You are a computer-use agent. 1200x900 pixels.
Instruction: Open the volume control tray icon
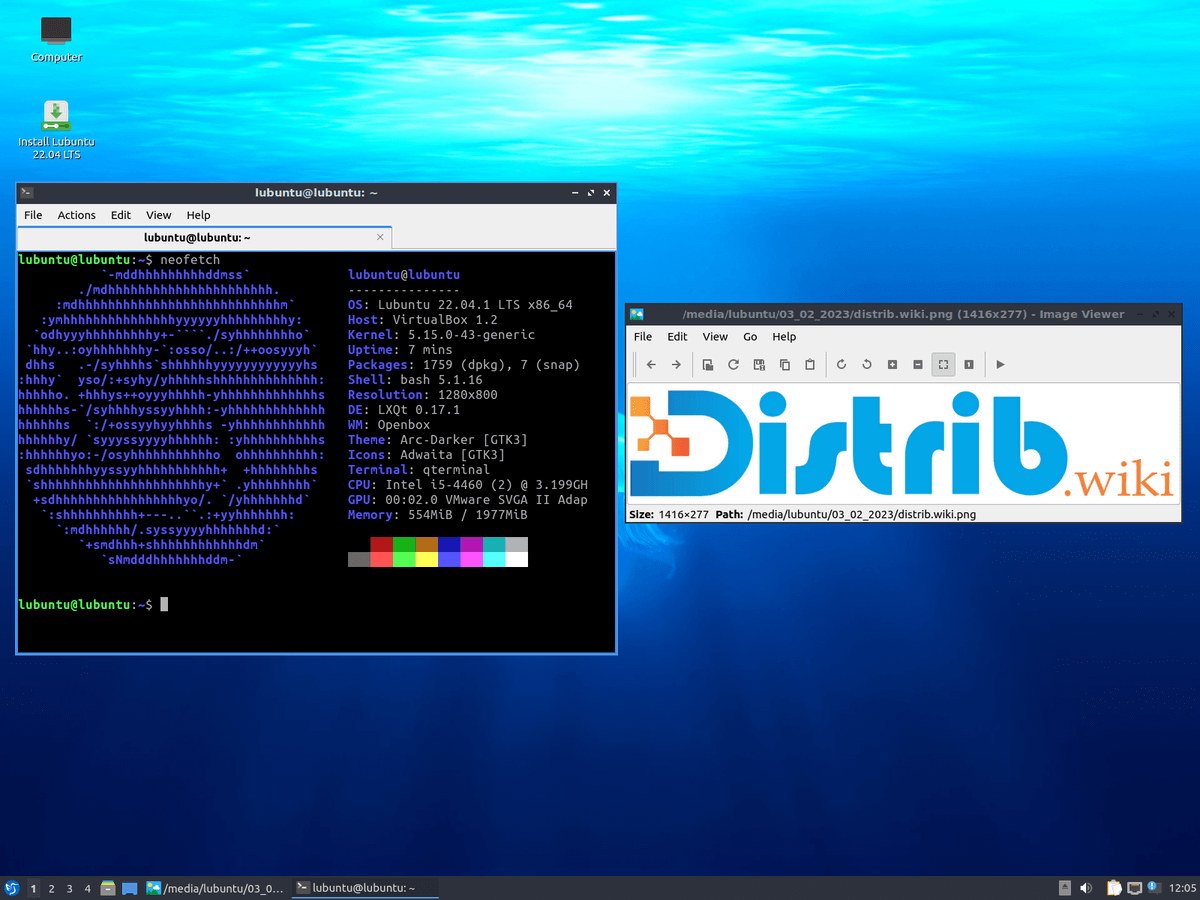point(1086,888)
